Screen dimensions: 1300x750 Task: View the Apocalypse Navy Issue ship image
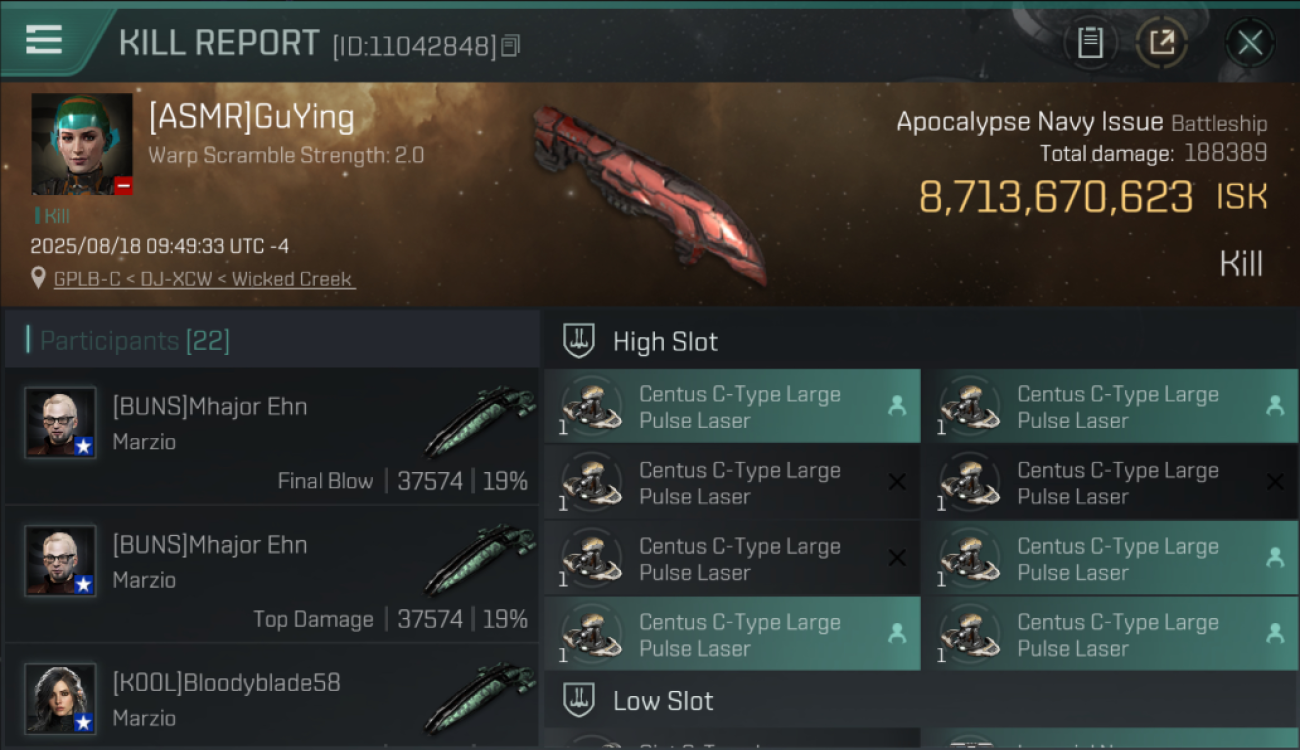(649, 193)
